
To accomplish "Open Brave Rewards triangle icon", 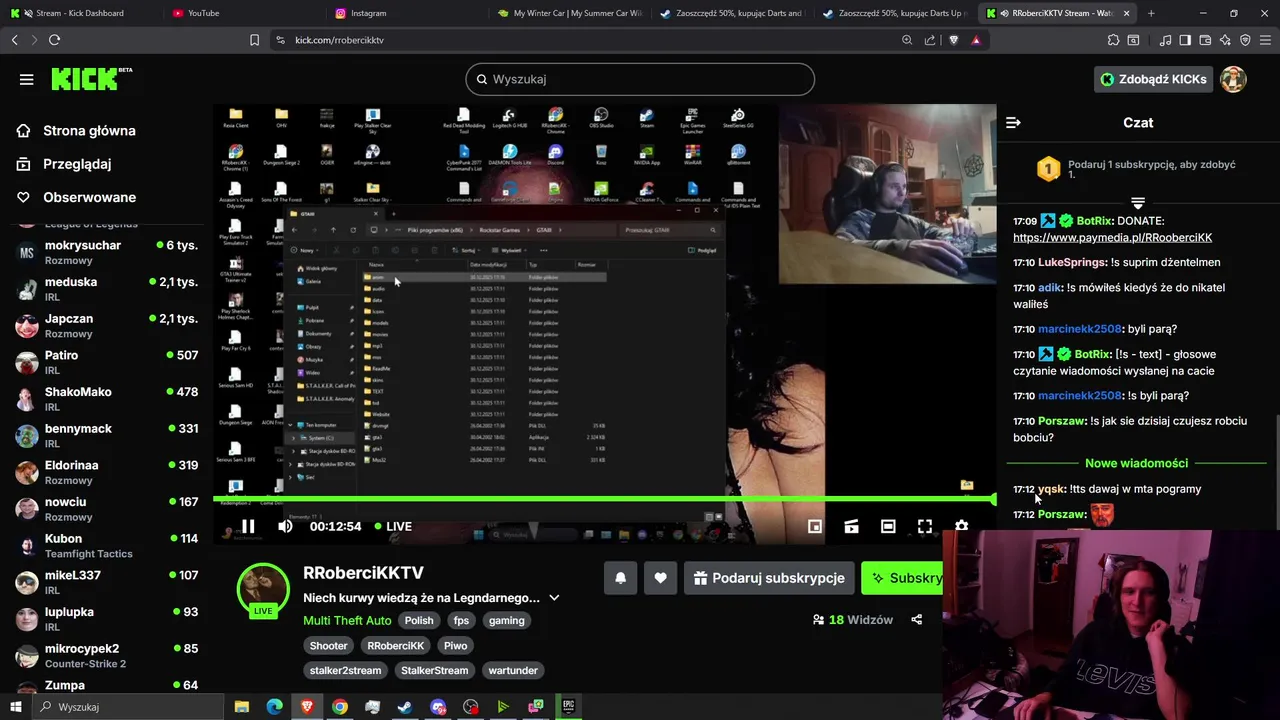I will 976,40.
